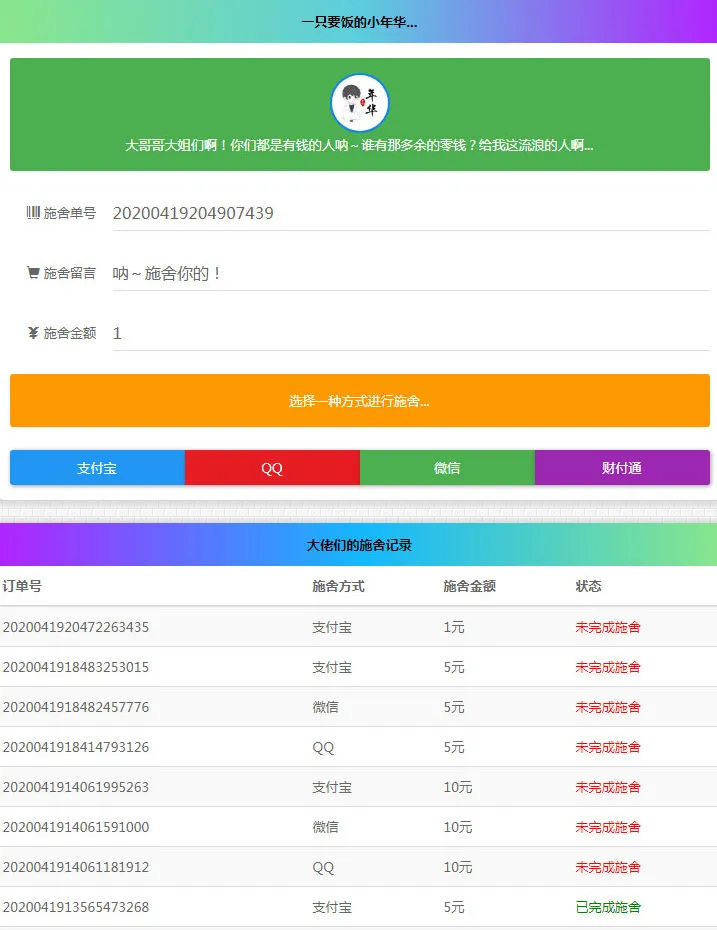This screenshot has width=717, height=930.
Task: Click the green 已完成施舍 status
Action: coord(608,907)
